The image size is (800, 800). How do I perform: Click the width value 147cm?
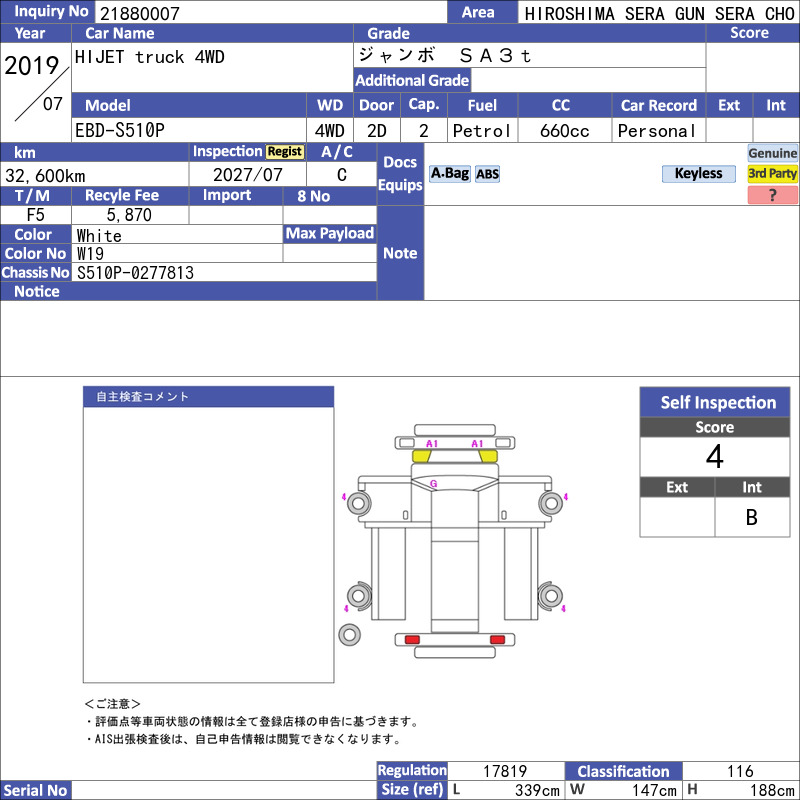pyautogui.click(x=654, y=790)
